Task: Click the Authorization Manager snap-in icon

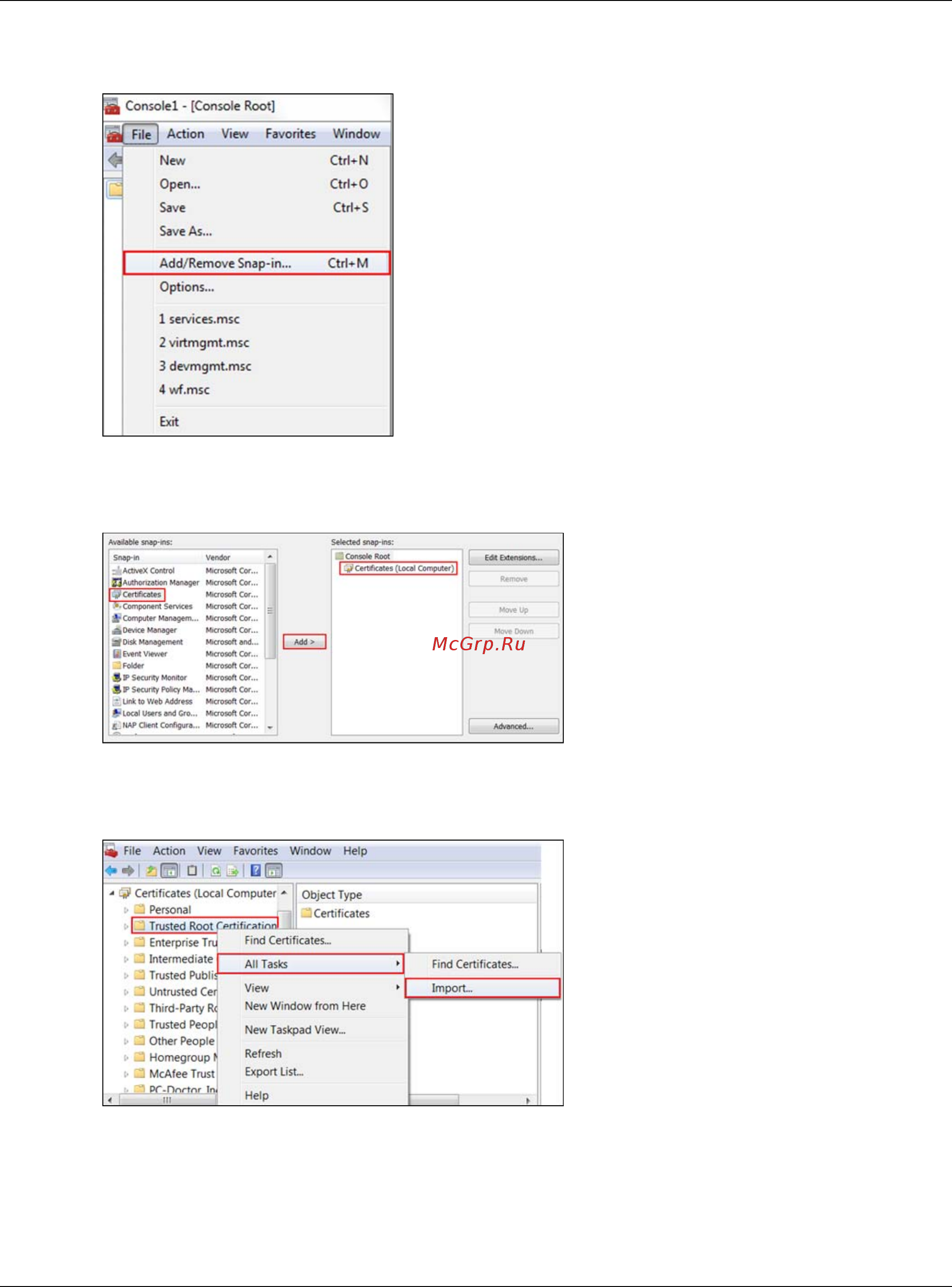Action: [x=117, y=583]
